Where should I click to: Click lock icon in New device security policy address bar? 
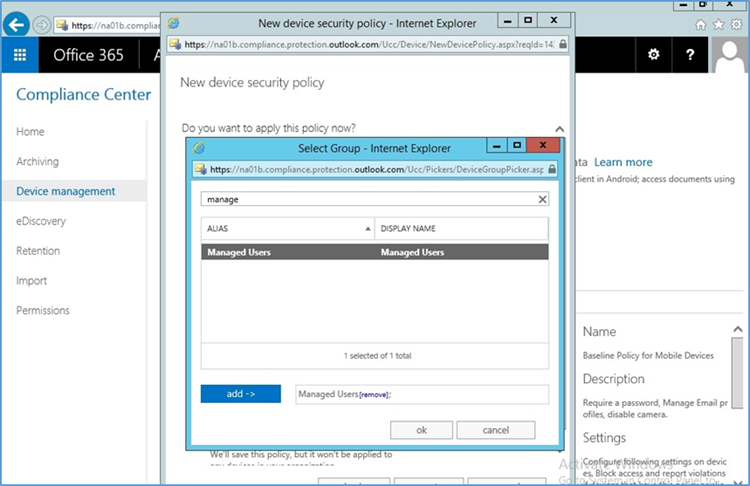(x=563, y=44)
